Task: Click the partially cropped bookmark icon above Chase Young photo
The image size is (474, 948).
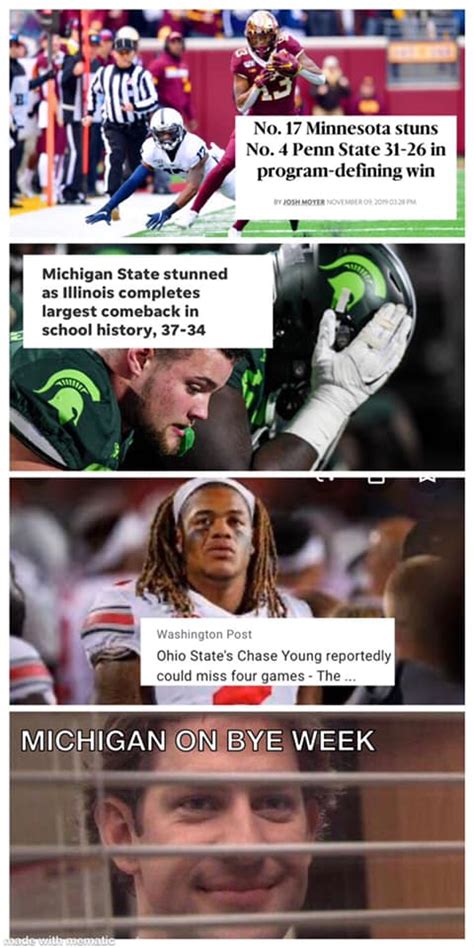Action: 428,480
